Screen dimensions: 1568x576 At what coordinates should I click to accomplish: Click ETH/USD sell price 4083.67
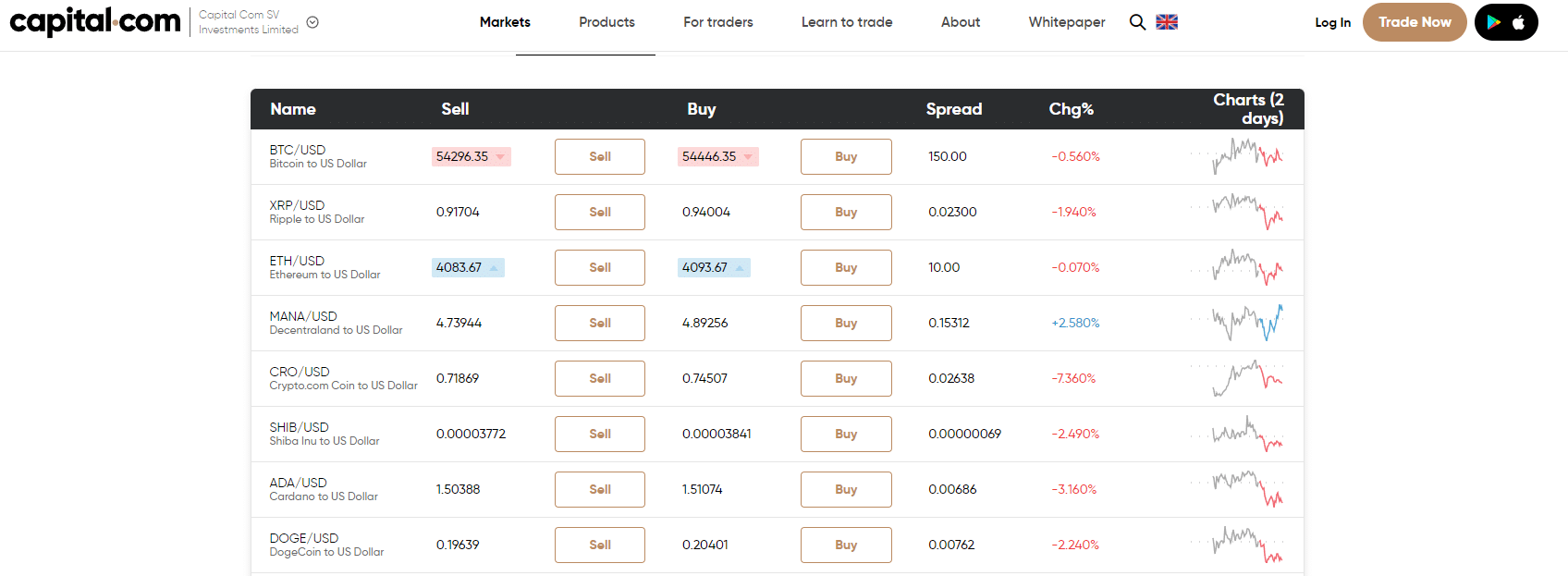click(x=468, y=267)
